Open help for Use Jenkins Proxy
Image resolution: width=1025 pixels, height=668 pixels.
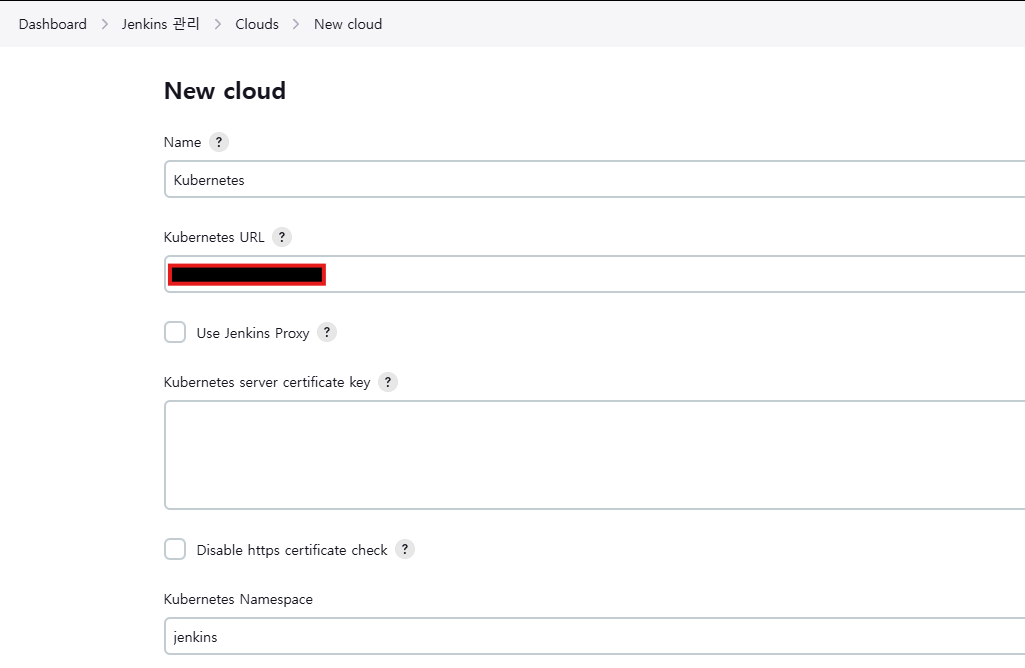(x=326, y=332)
